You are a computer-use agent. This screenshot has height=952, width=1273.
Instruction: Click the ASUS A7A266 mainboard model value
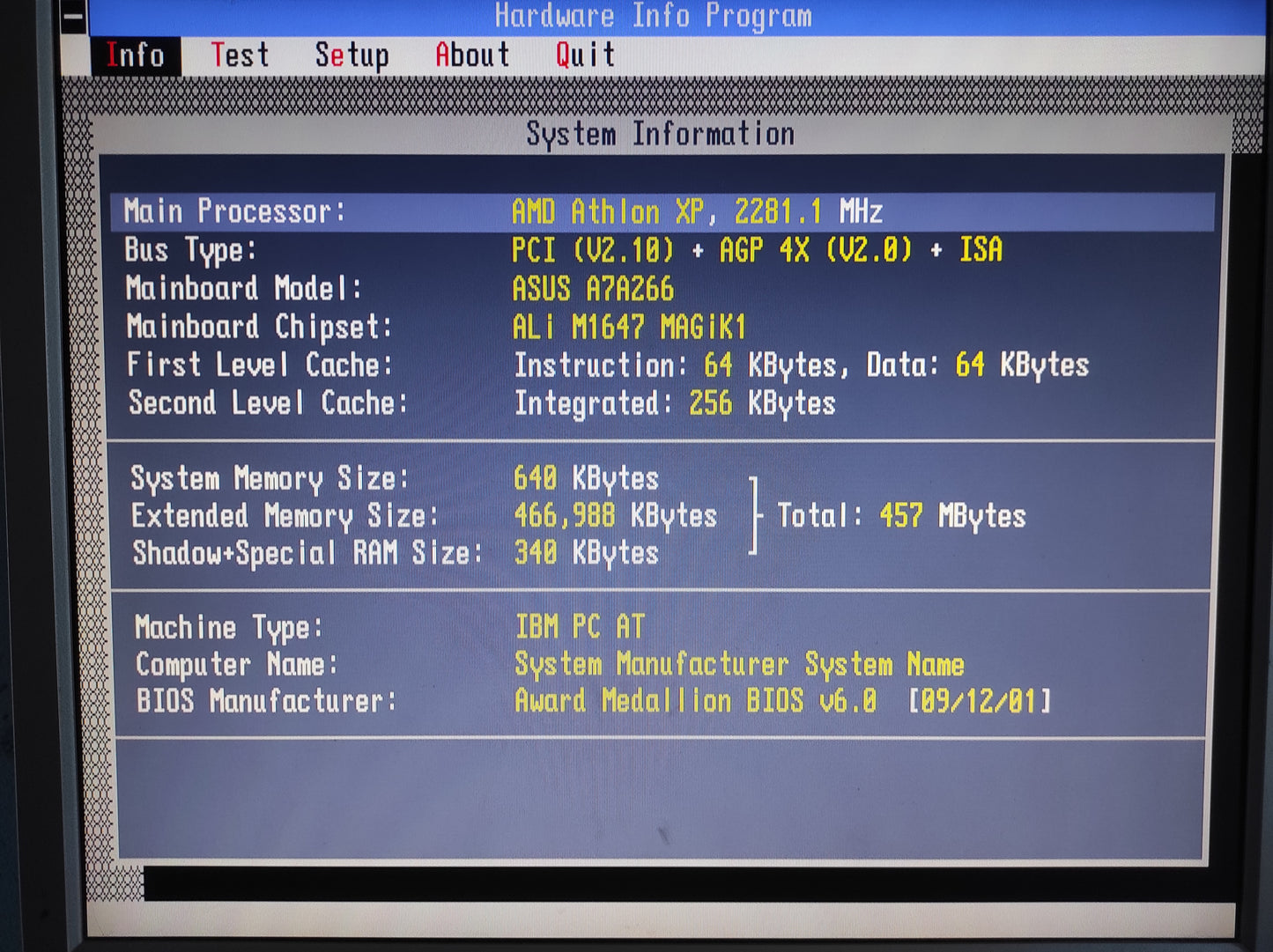pos(593,289)
